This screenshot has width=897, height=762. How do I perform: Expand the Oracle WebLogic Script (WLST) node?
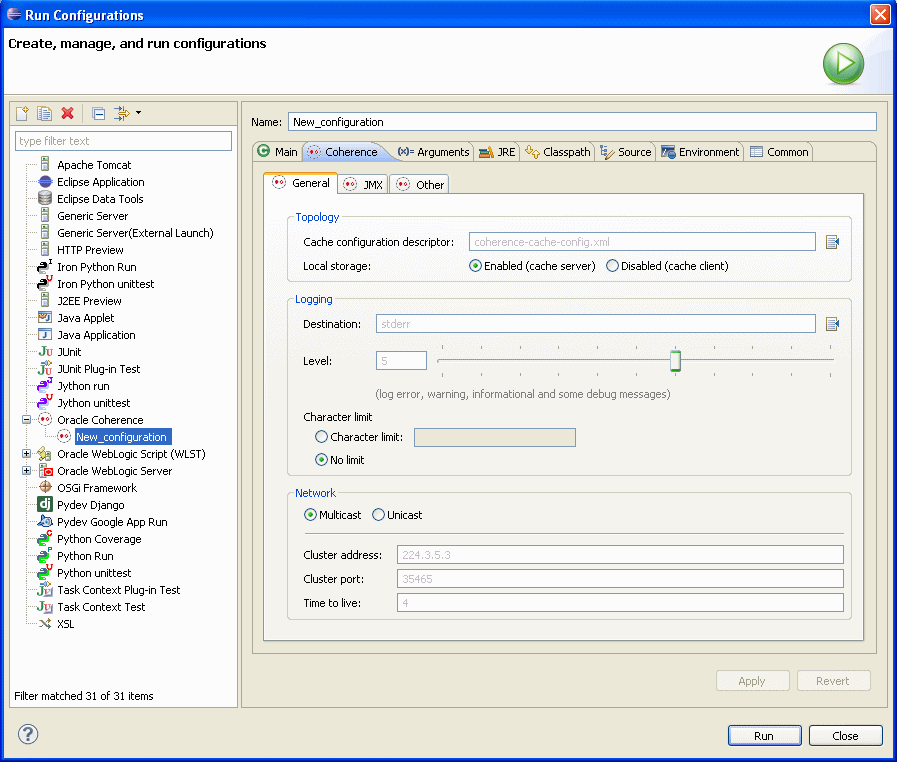(x=27, y=454)
